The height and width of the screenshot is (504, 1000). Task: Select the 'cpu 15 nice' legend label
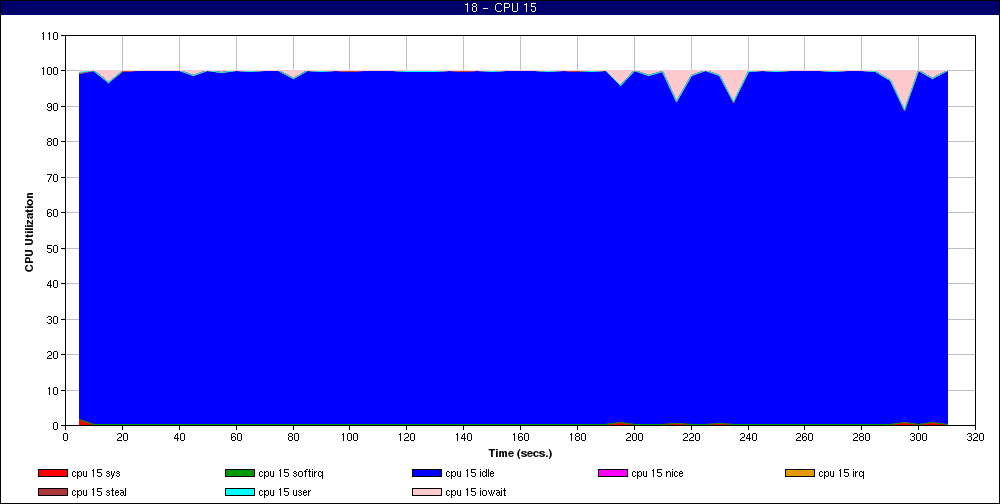pos(658,473)
